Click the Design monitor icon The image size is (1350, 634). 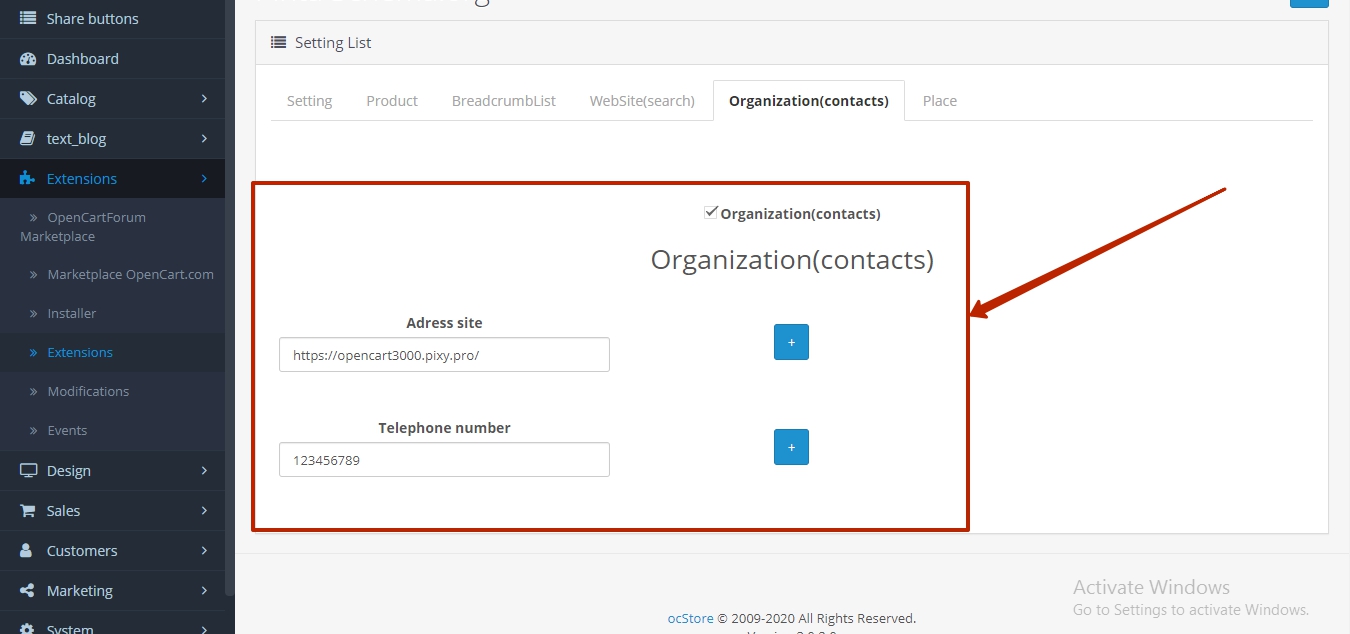tap(28, 471)
